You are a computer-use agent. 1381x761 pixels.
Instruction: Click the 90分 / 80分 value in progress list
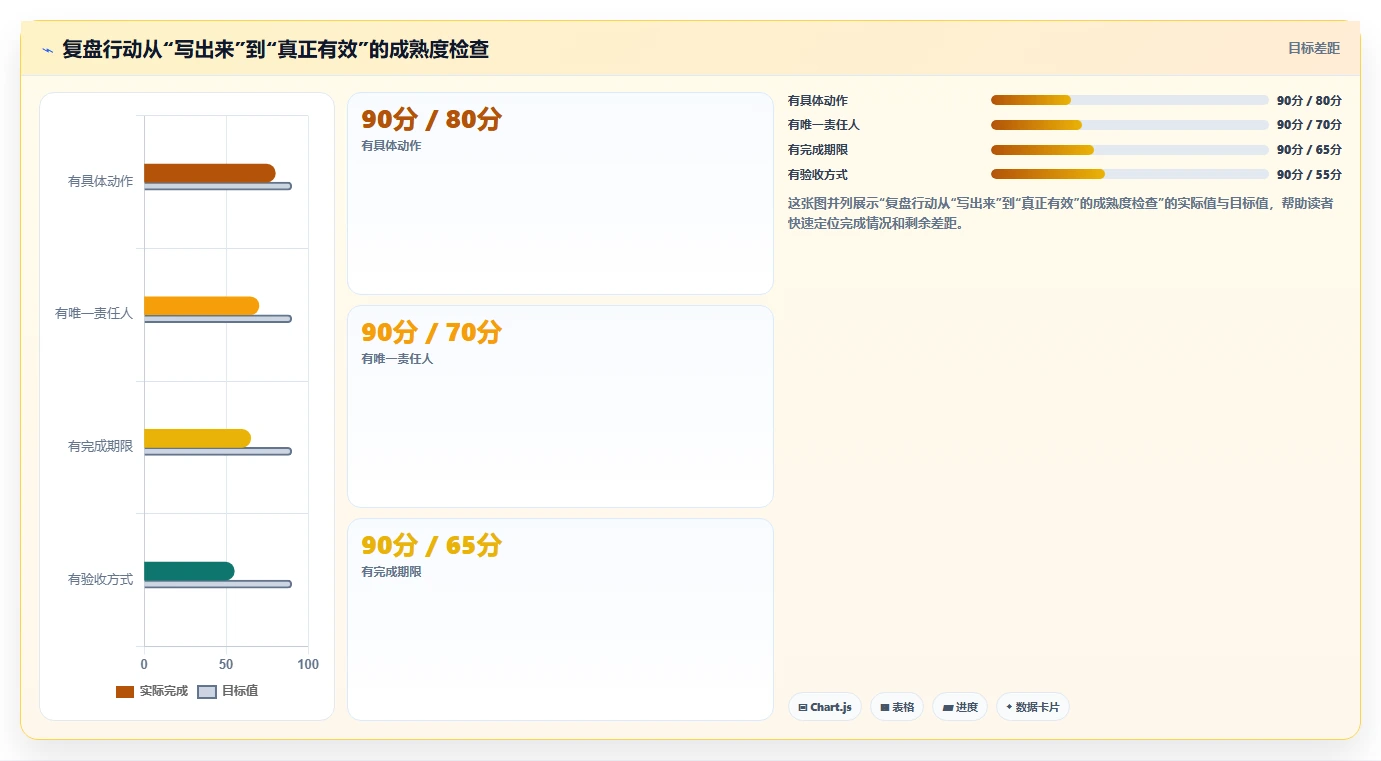click(1309, 100)
